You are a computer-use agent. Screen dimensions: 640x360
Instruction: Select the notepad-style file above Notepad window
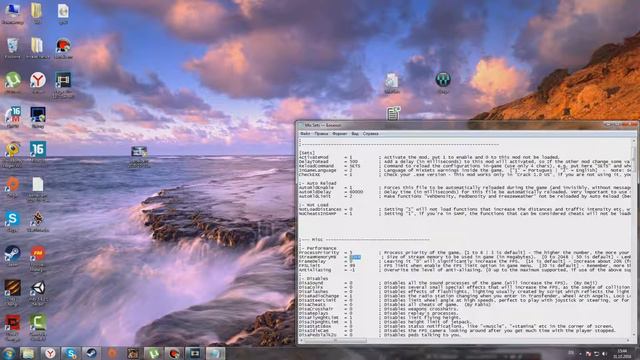(x=393, y=113)
